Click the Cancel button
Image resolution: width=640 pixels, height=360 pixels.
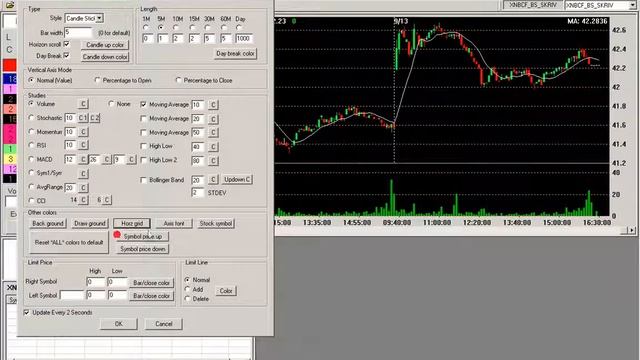pyautogui.click(x=163, y=324)
